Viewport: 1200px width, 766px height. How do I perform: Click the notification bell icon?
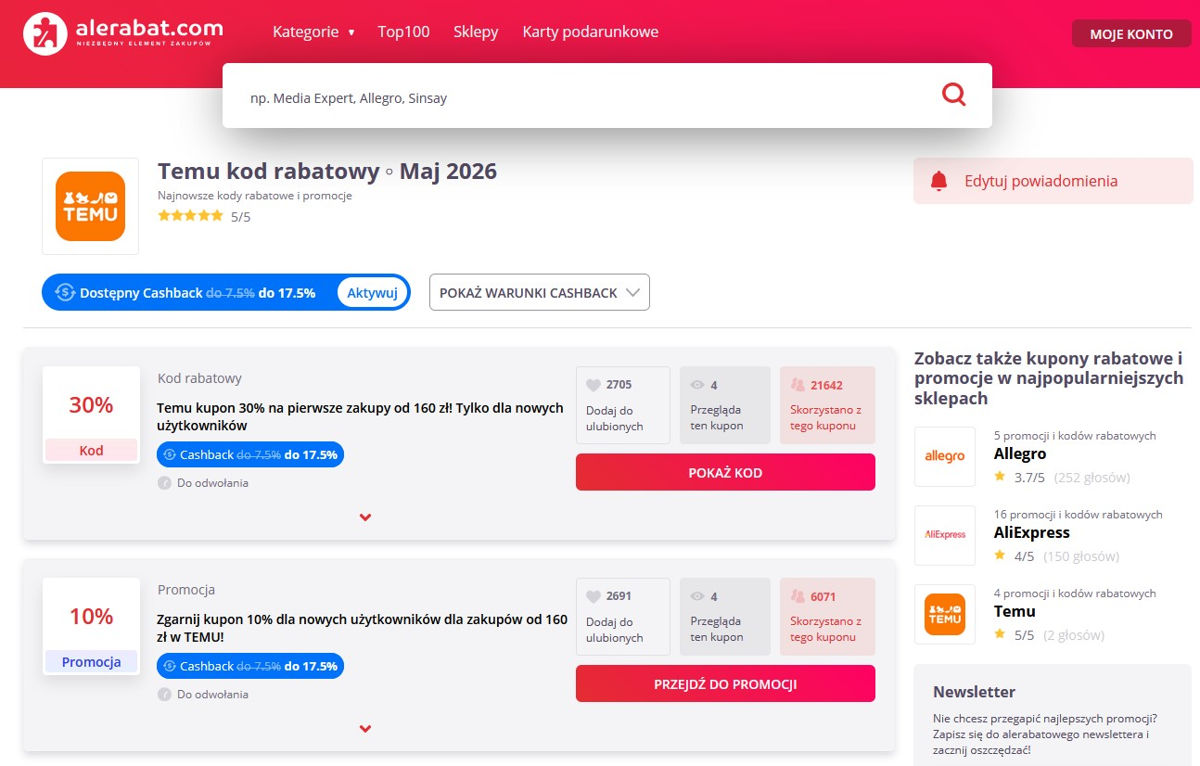click(938, 181)
